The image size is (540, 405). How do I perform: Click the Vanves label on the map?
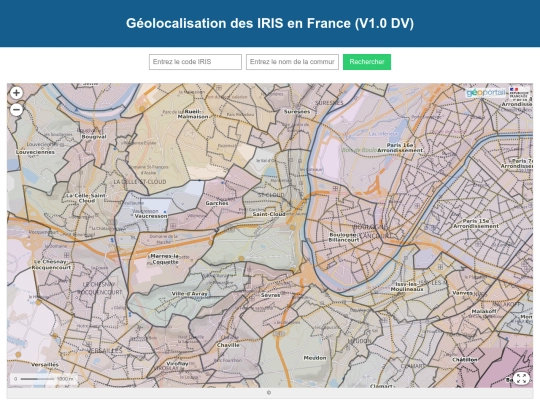point(462,293)
